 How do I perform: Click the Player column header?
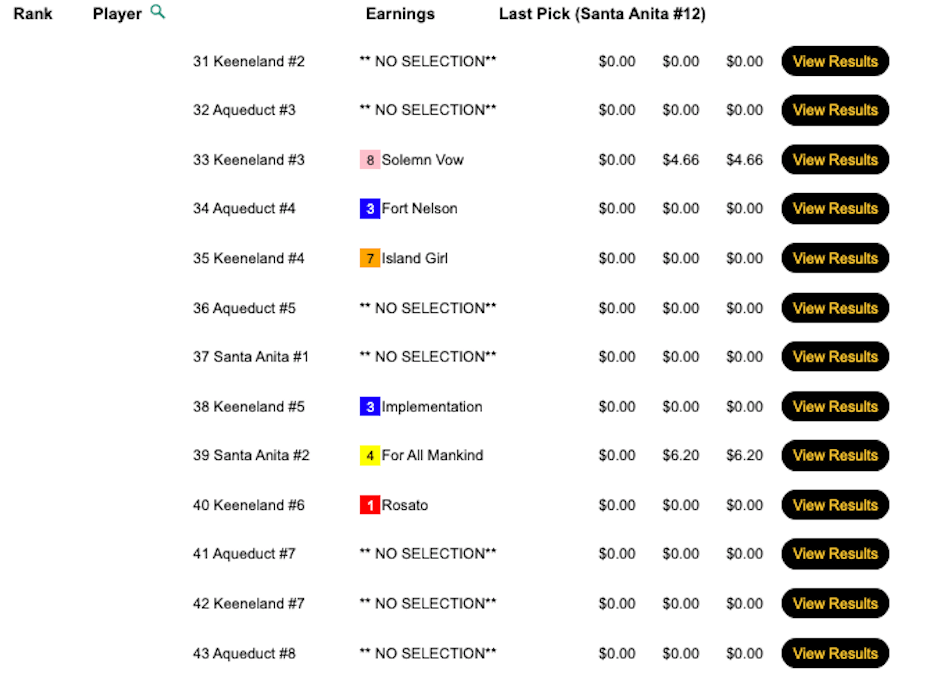[x=117, y=14]
